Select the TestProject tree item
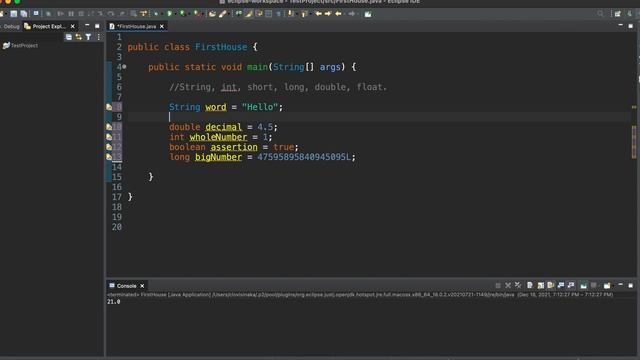 20,46
